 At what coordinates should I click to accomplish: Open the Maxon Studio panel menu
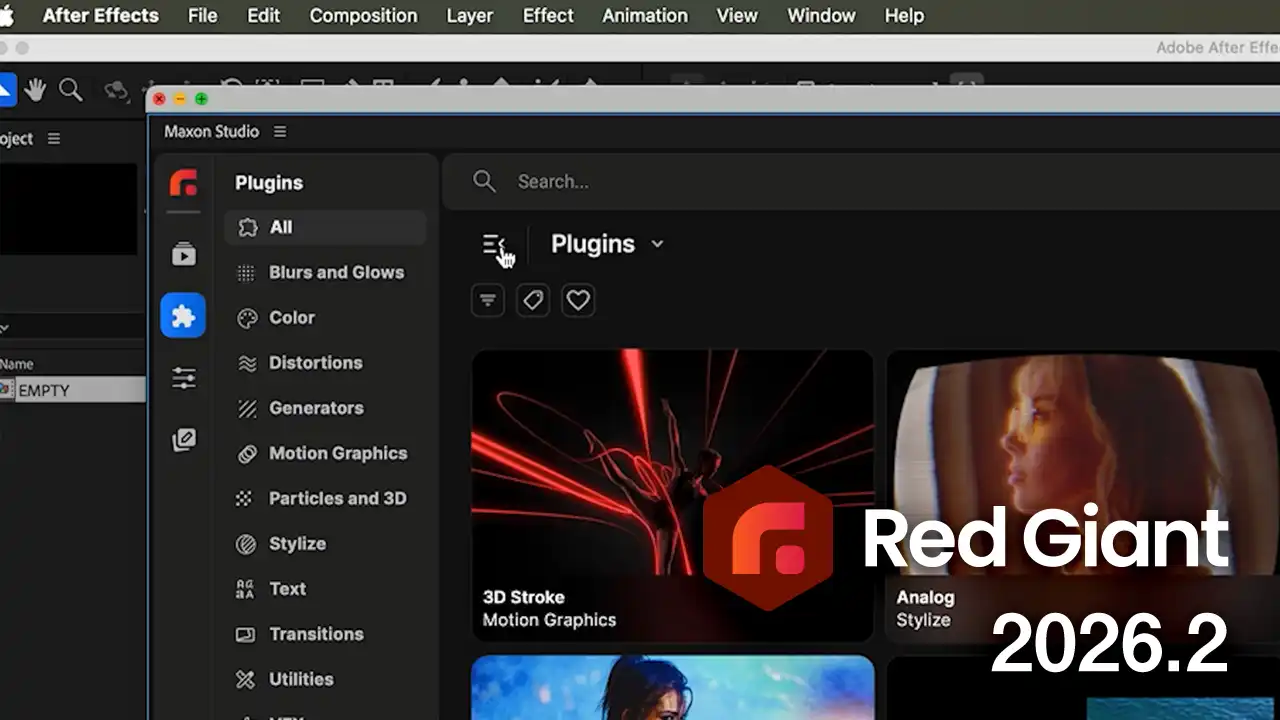coord(280,132)
